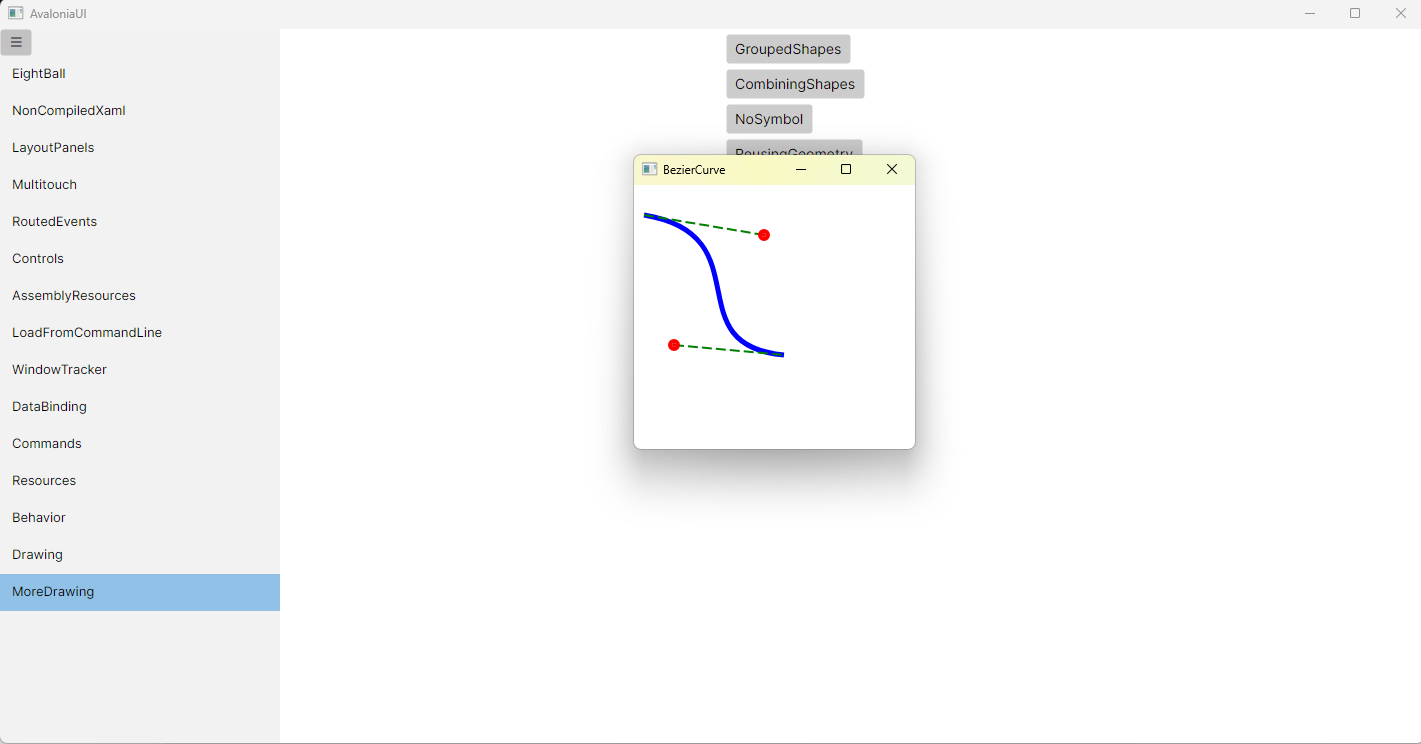
Task: Open the NonCompiledXaml page
Action: (140, 111)
